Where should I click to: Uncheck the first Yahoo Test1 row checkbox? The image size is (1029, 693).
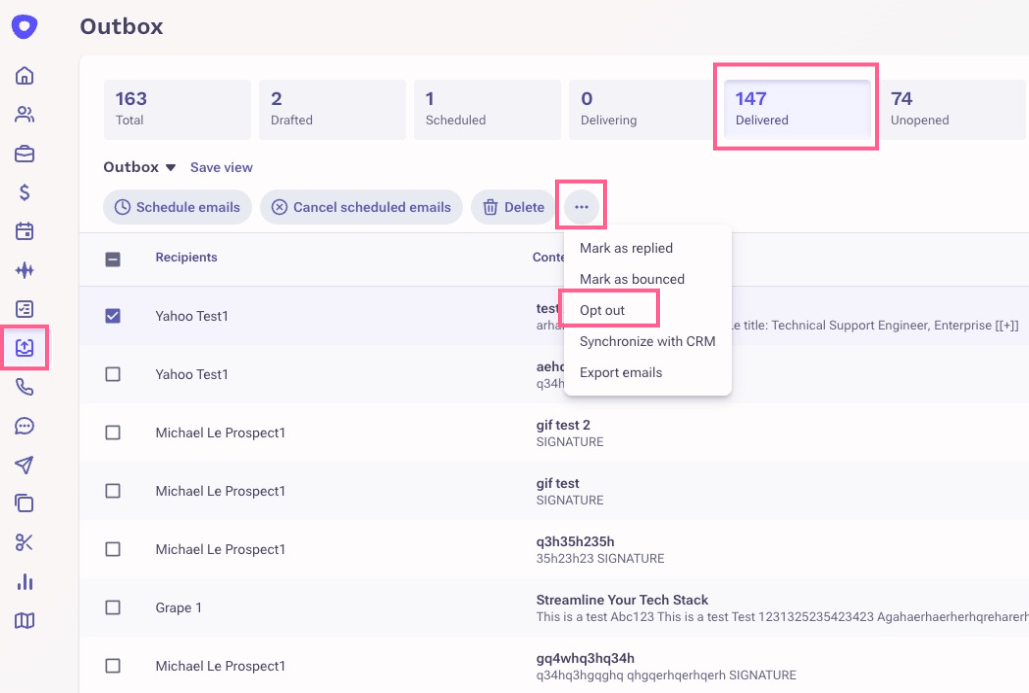[113, 316]
